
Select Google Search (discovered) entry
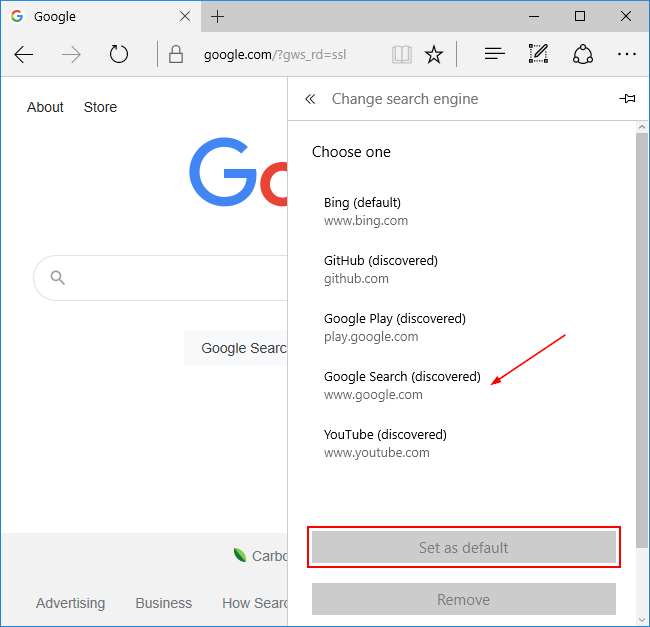(x=461, y=385)
